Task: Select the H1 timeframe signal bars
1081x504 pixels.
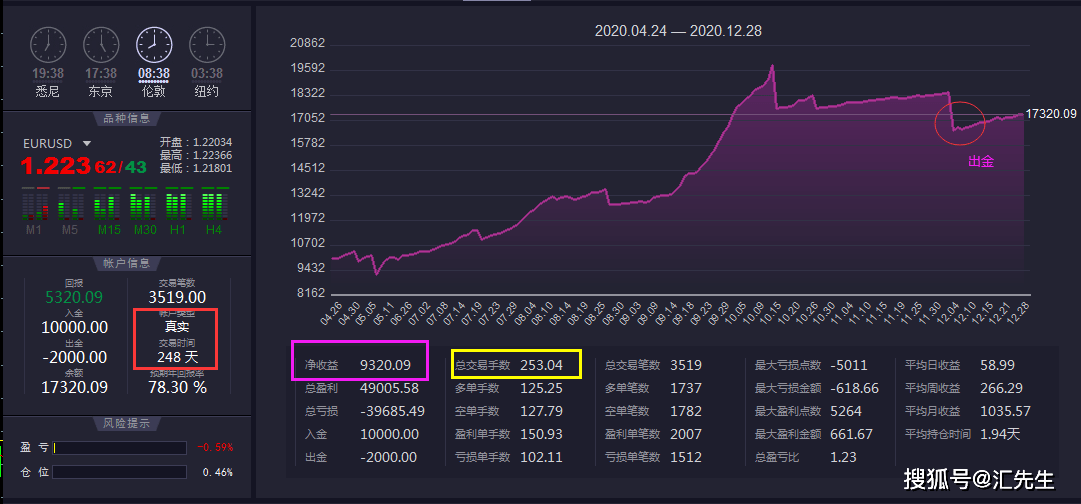Action: pos(179,204)
